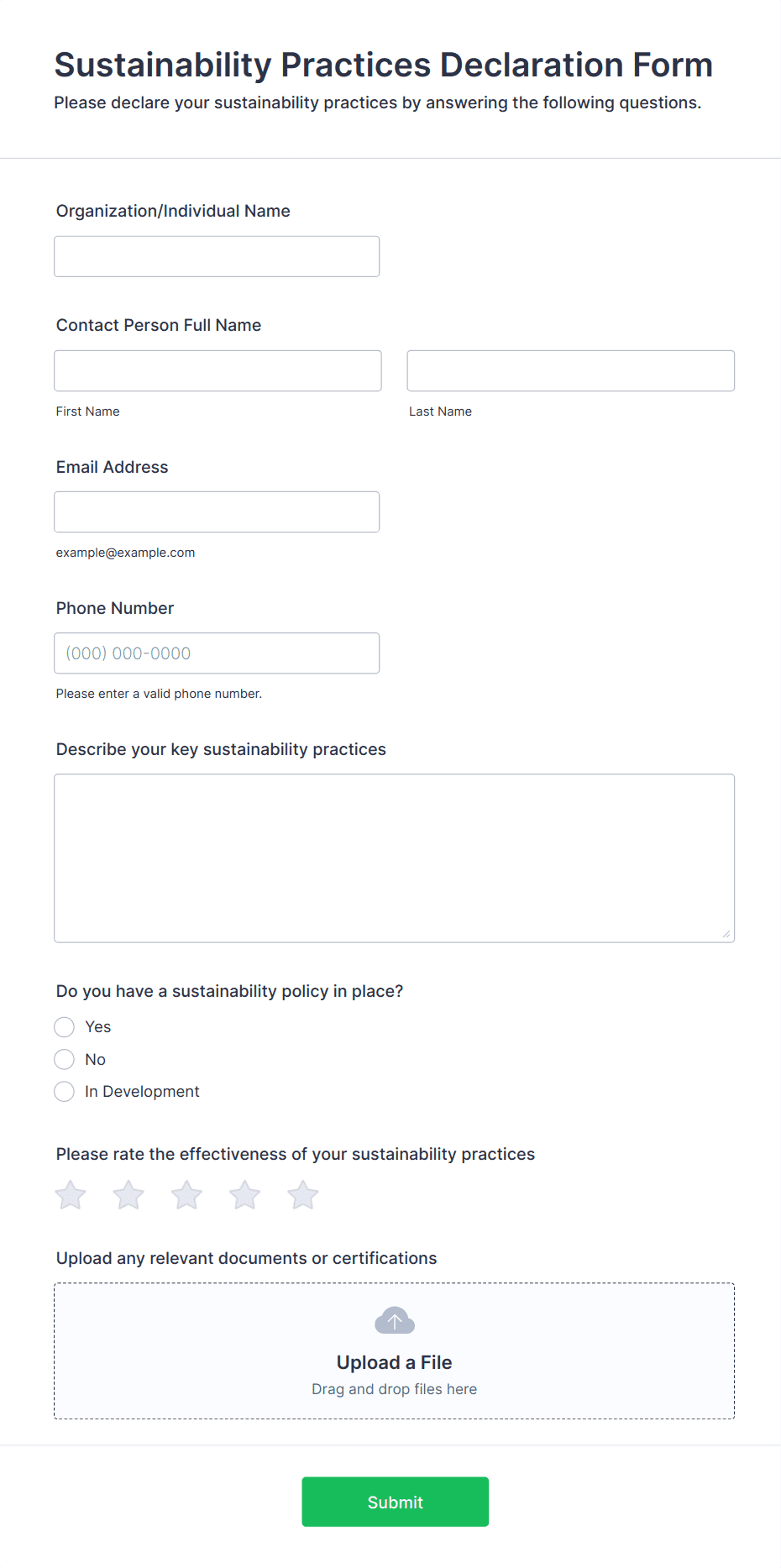Choose the fourth rating star
Viewport: 781px width, 1568px height.
[x=245, y=1195]
